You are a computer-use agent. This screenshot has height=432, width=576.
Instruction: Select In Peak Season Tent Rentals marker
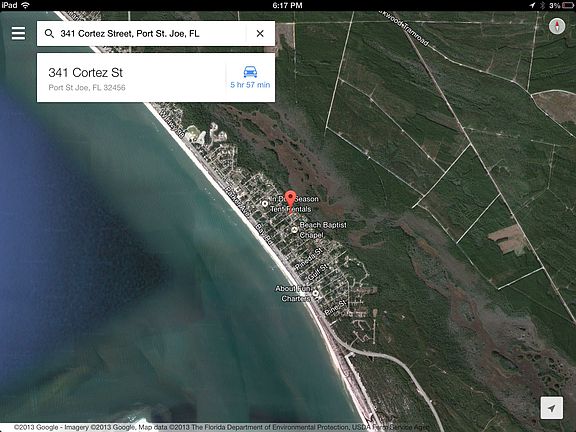coord(264,203)
